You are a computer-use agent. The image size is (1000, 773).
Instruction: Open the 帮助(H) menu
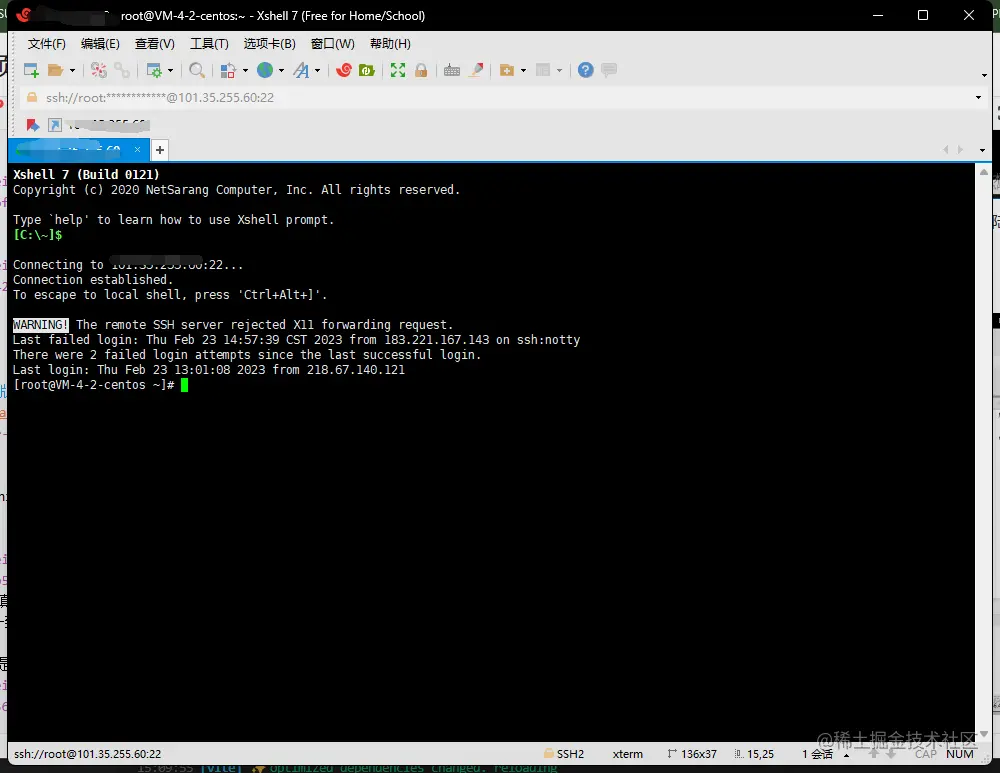pos(390,43)
